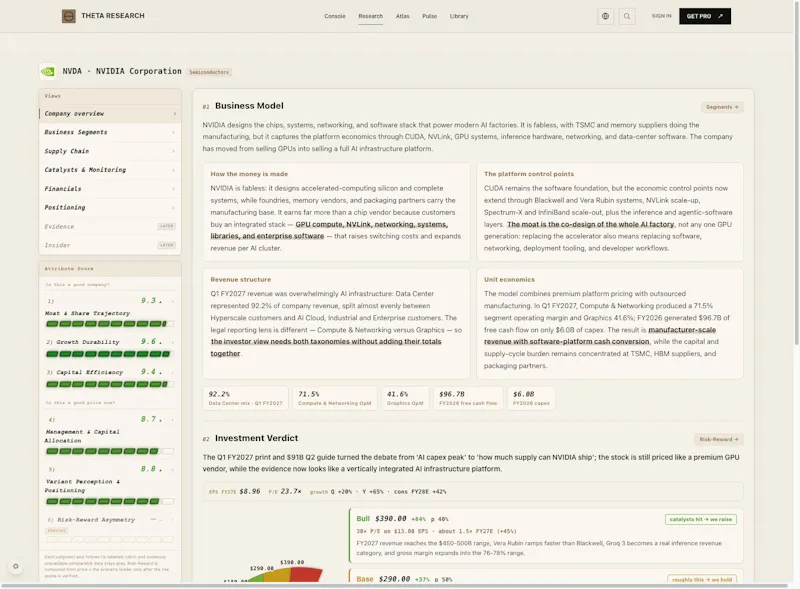Image resolution: width=800 pixels, height=589 pixels.
Task: Open the Console nav item
Action: (x=335, y=16)
